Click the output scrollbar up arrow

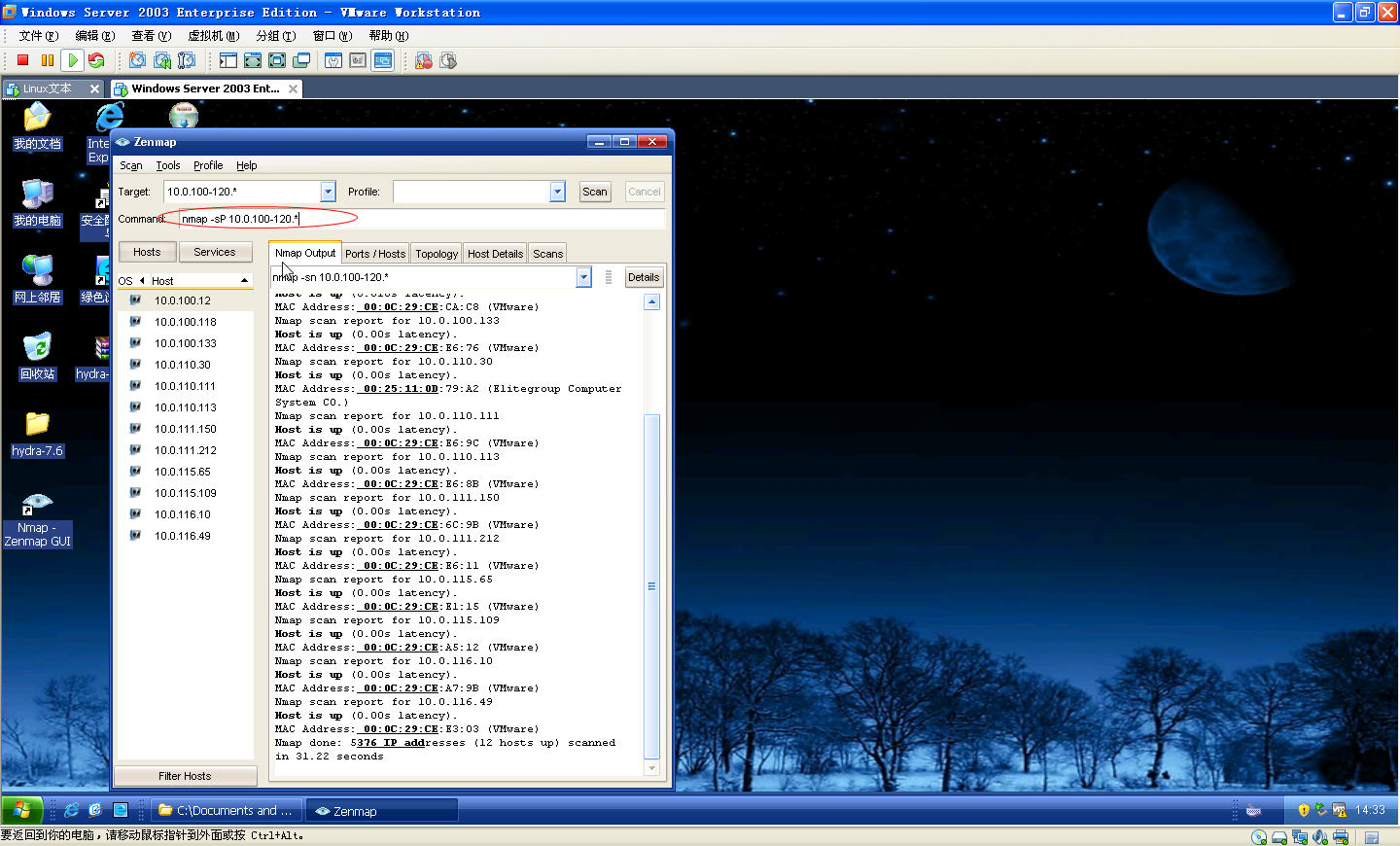(652, 301)
